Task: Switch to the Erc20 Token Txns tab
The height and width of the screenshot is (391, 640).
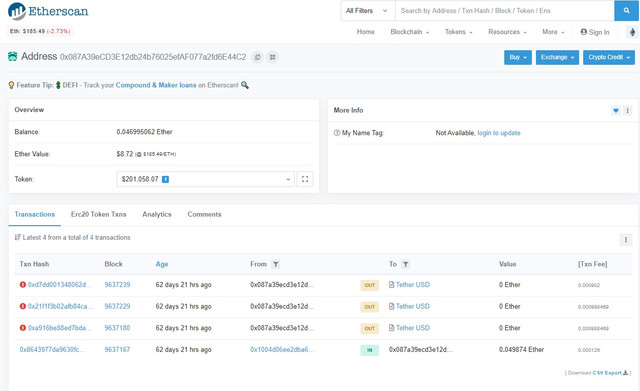Action: 98,214
